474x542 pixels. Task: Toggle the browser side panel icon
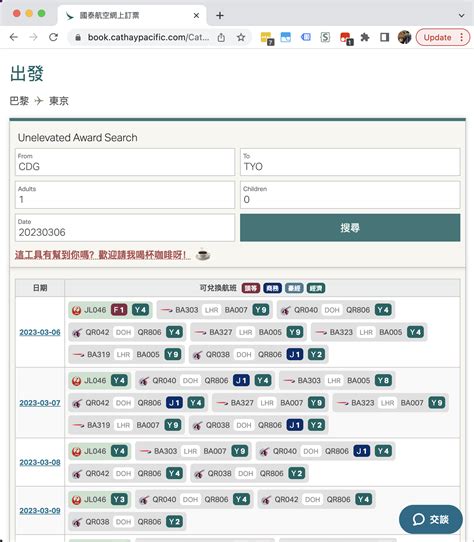(x=384, y=37)
